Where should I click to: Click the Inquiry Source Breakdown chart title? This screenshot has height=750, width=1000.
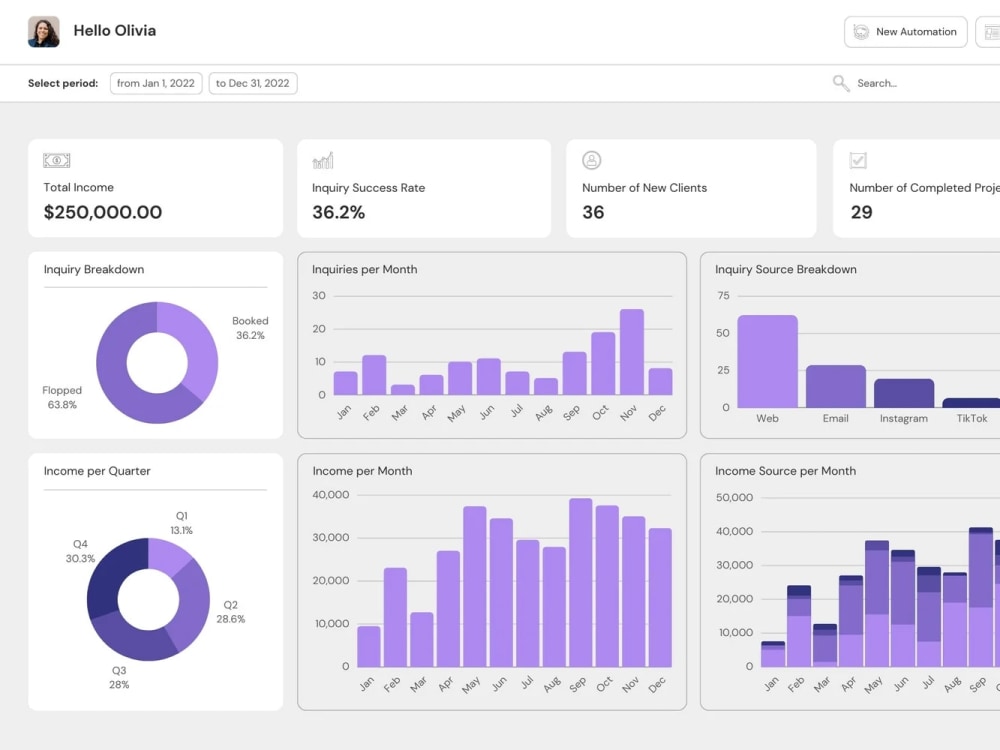[x=786, y=269]
